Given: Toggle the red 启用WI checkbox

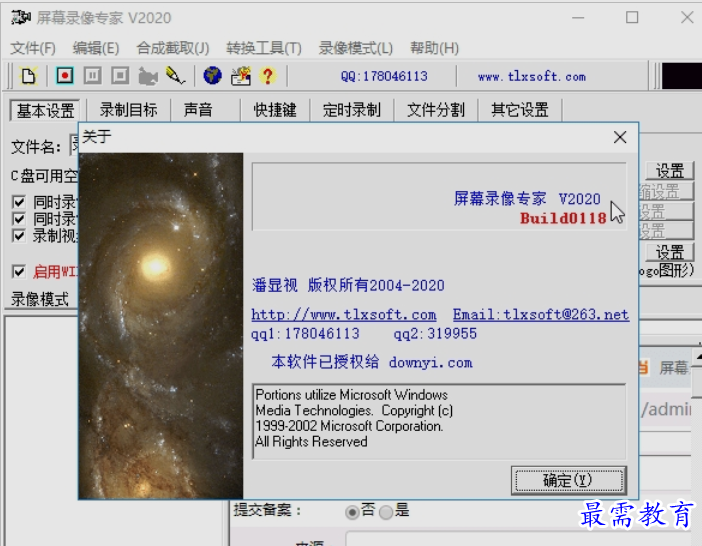Looking at the screenshot, I should point(19,271).
